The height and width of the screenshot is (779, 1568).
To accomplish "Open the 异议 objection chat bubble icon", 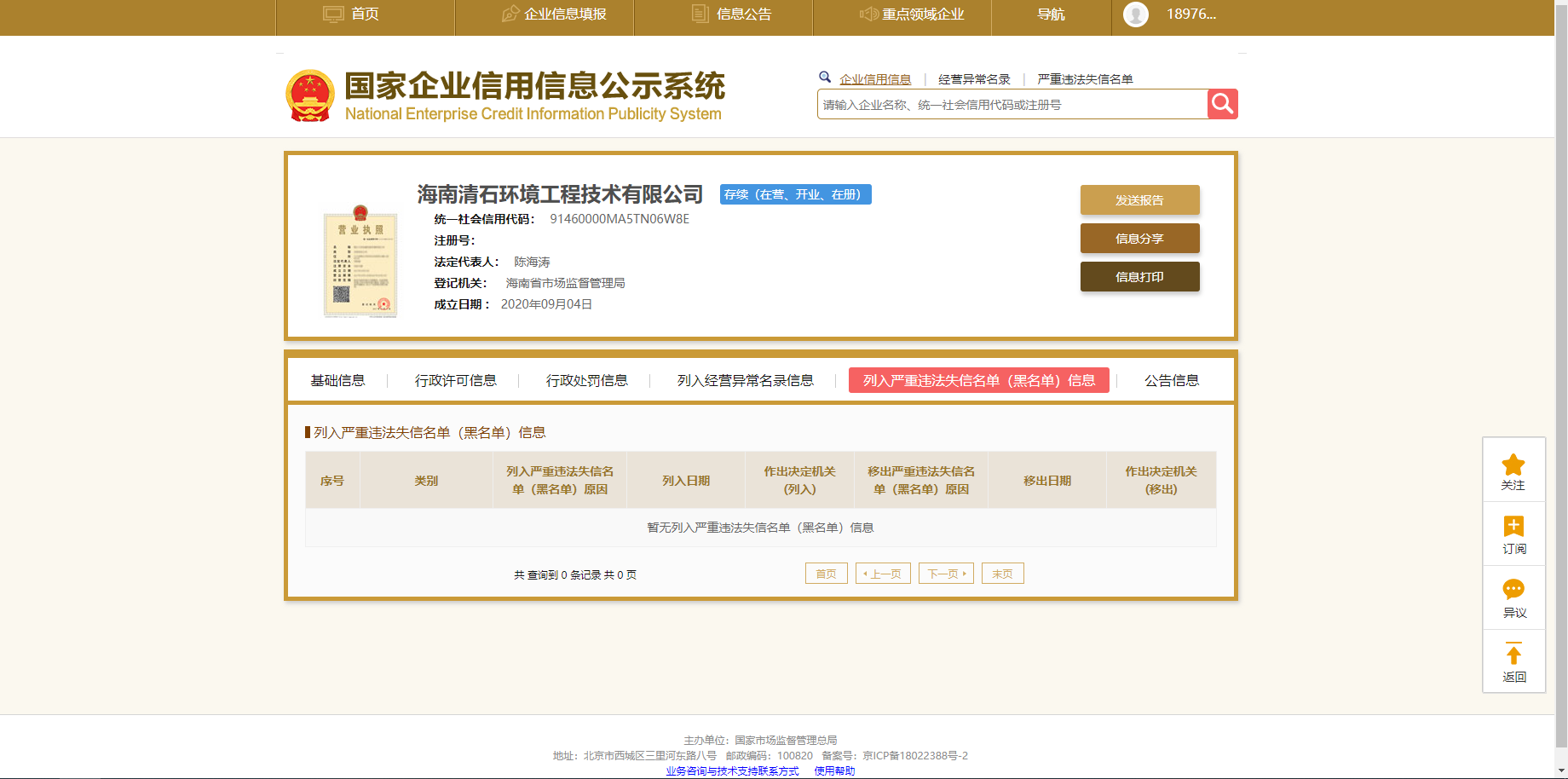I will [x=1513, y=589].
